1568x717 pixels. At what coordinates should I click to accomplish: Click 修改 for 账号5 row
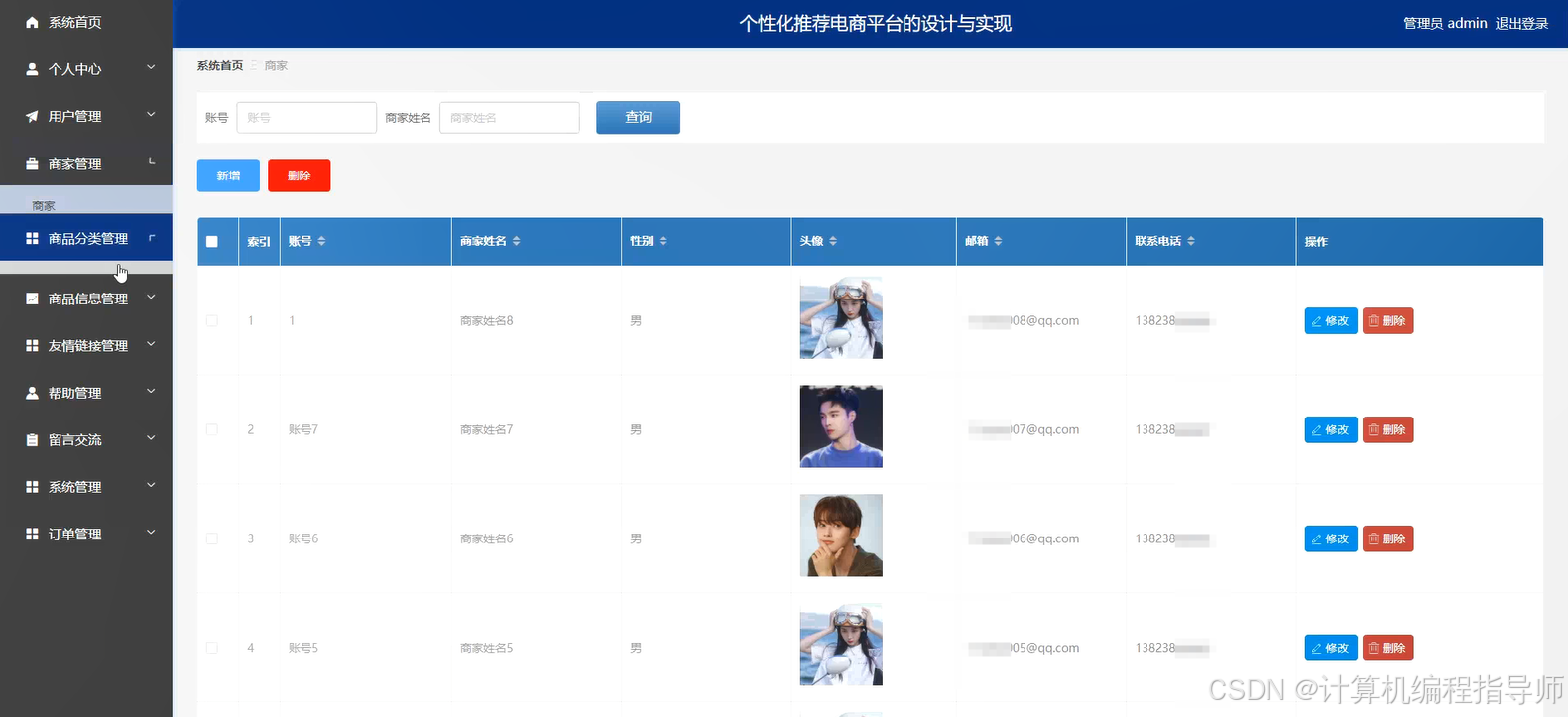[1331, 649]
